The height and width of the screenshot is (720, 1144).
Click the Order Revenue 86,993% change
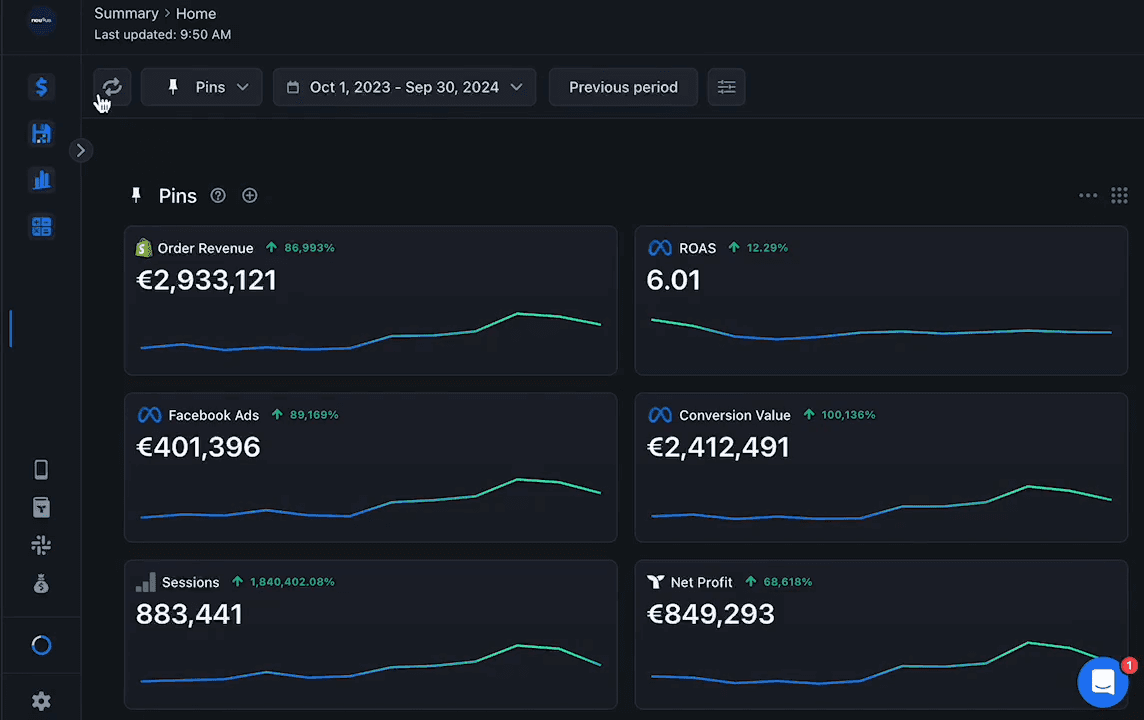pos(301,248)
